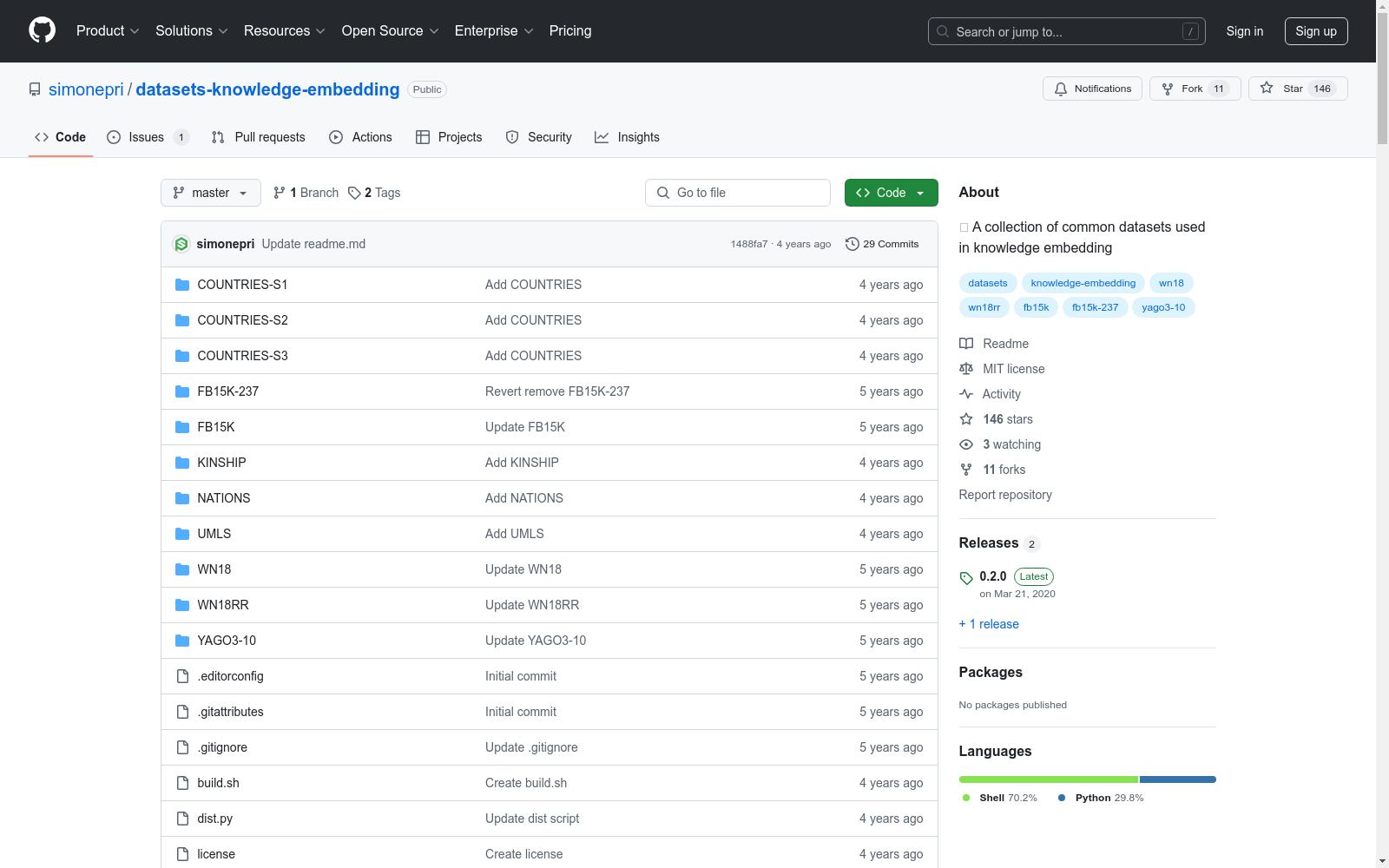
Task: Expand the Product menu
Action: tap(108, 31)
